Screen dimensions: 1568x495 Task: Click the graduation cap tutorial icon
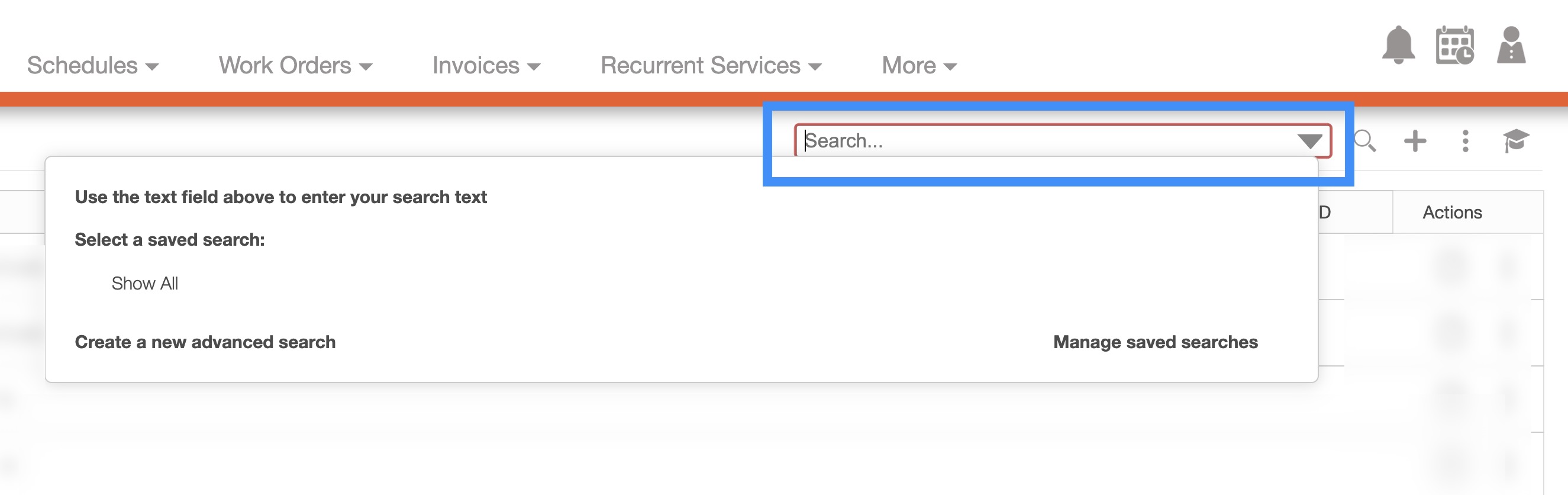tap(1515, 142)
